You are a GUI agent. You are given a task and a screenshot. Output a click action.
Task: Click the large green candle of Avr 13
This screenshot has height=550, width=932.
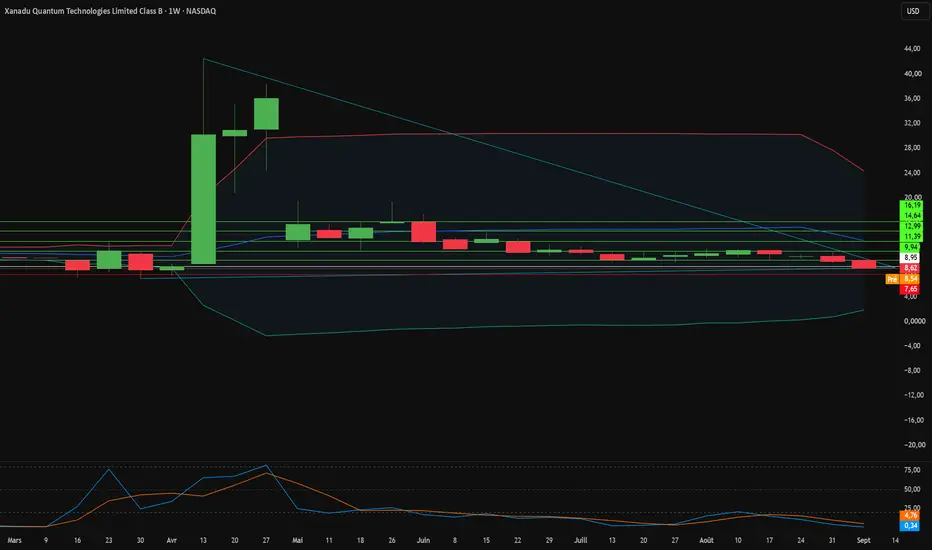click(203, 199)
